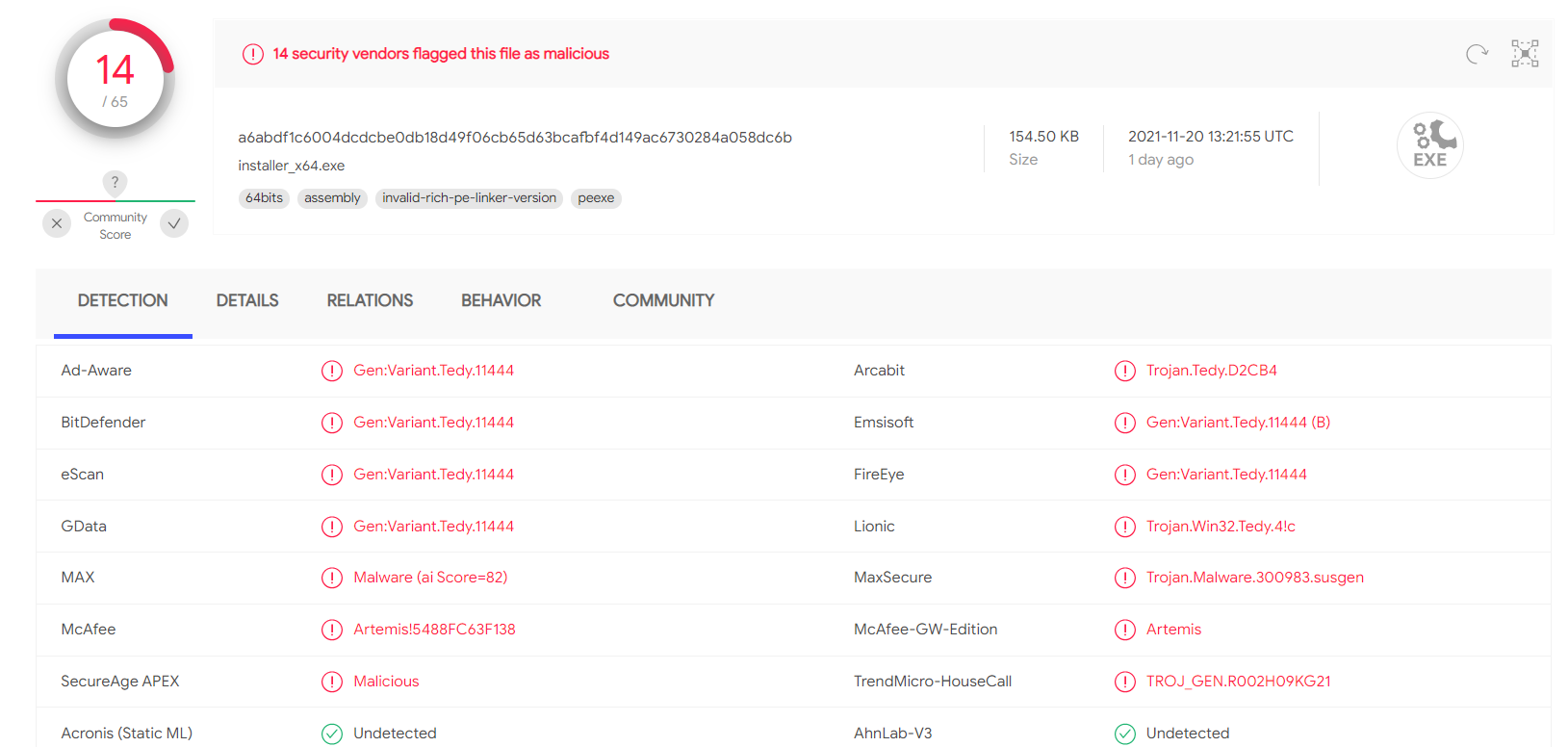This screenshot has width=1568, height=747.
Task: Open the similar files graph icon
Action: tap(1525, 54)
